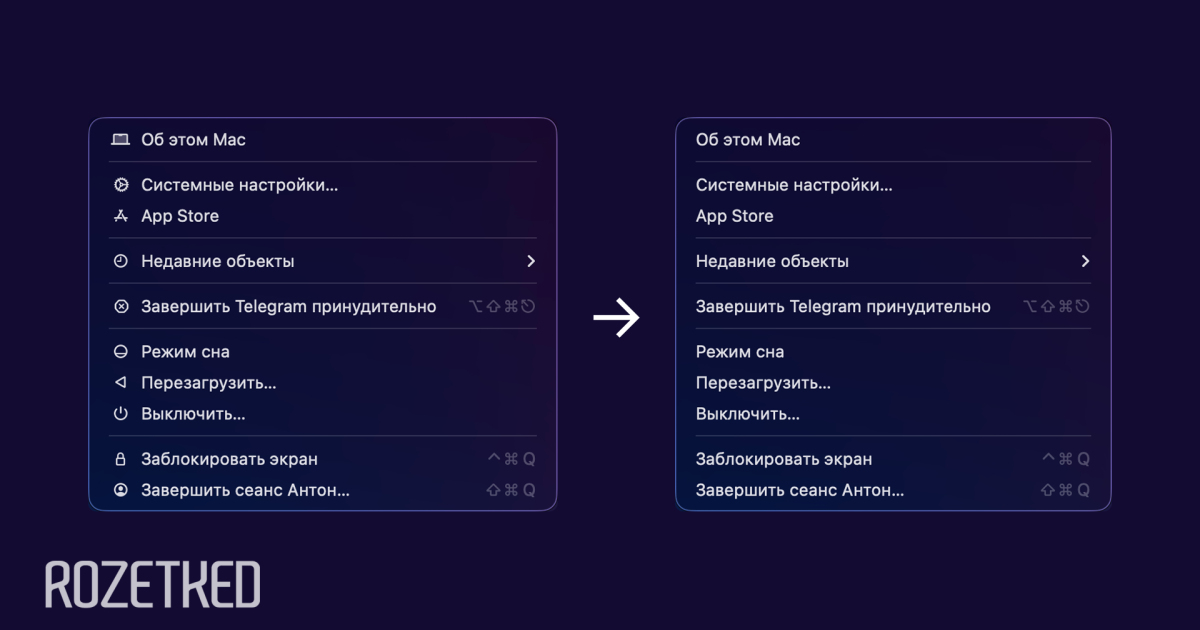Click the restart triangle icon beside Перезагрузить

[121, 383]
